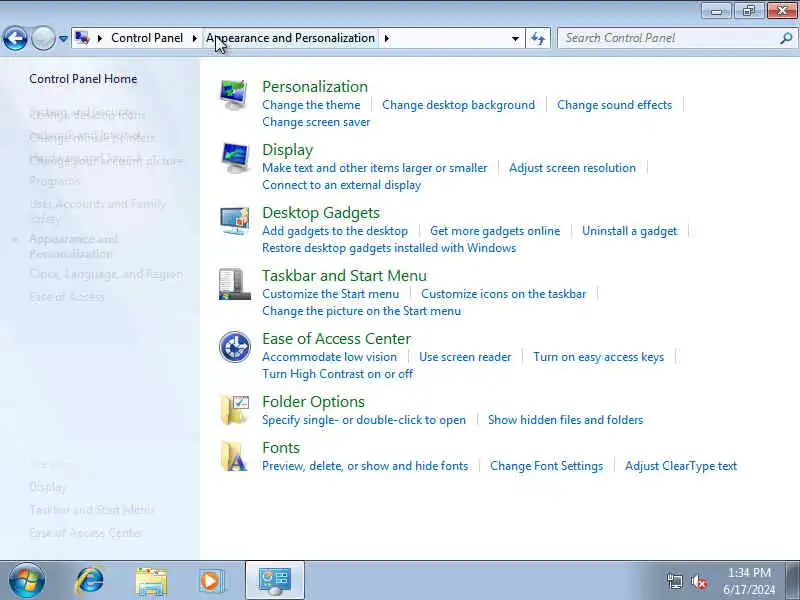Click Change screen saver
Screen dimensions: 800x600
tap(316, 122)
